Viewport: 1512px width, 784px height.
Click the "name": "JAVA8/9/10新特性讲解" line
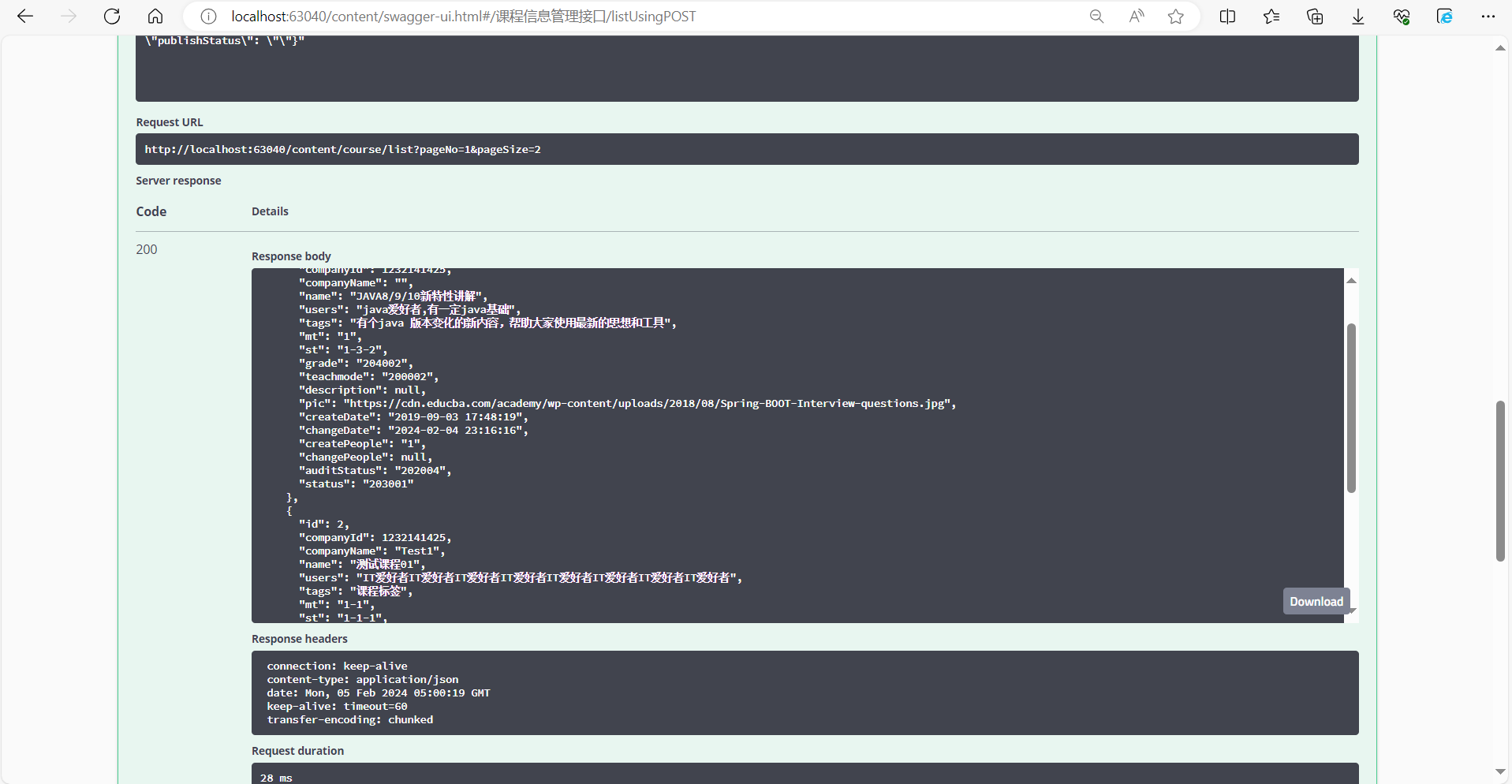coord(393,296)
